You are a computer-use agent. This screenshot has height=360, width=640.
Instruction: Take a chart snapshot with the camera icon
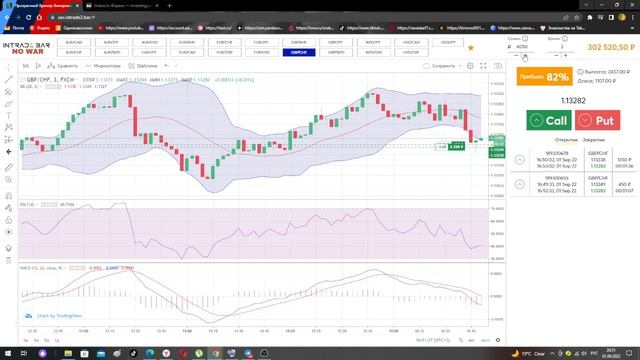coord(498,66)
